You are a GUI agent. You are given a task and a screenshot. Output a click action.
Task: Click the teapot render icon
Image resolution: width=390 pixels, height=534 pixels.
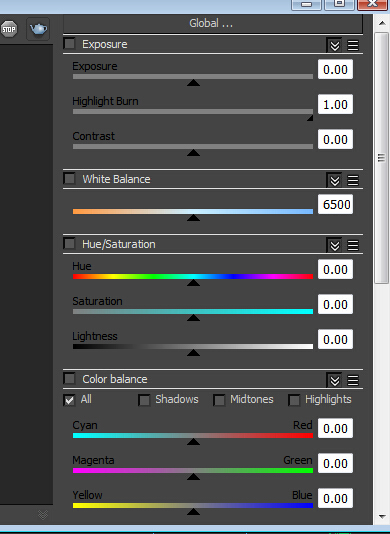click(x=38, y=29)
